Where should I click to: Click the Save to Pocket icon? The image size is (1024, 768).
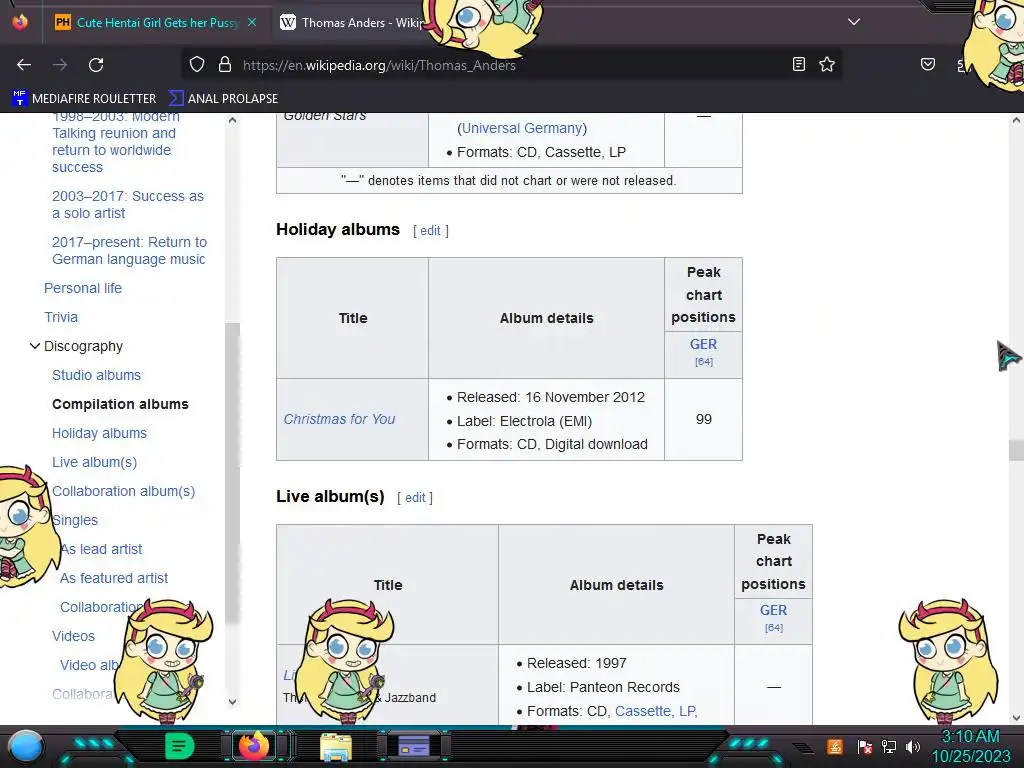coord(927,64)
